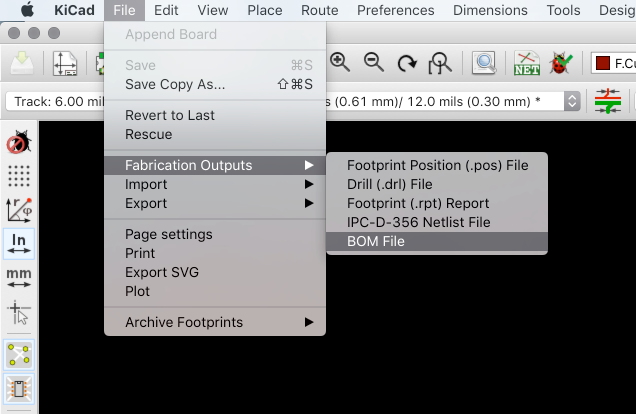Run design rules check ladybug icon
The image size is (636, 414).
tap(561, 63)
